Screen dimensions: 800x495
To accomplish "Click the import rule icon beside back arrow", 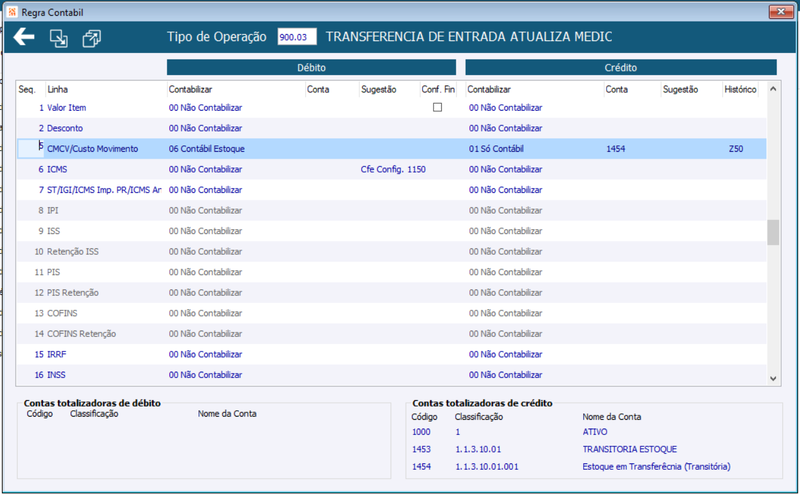I will click(x=58, y=38).
